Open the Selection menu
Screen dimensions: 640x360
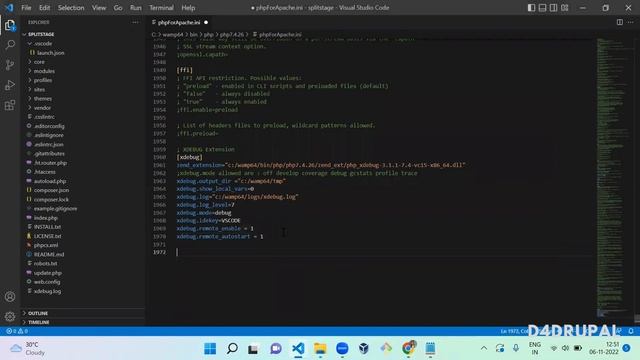coord(71,8)
